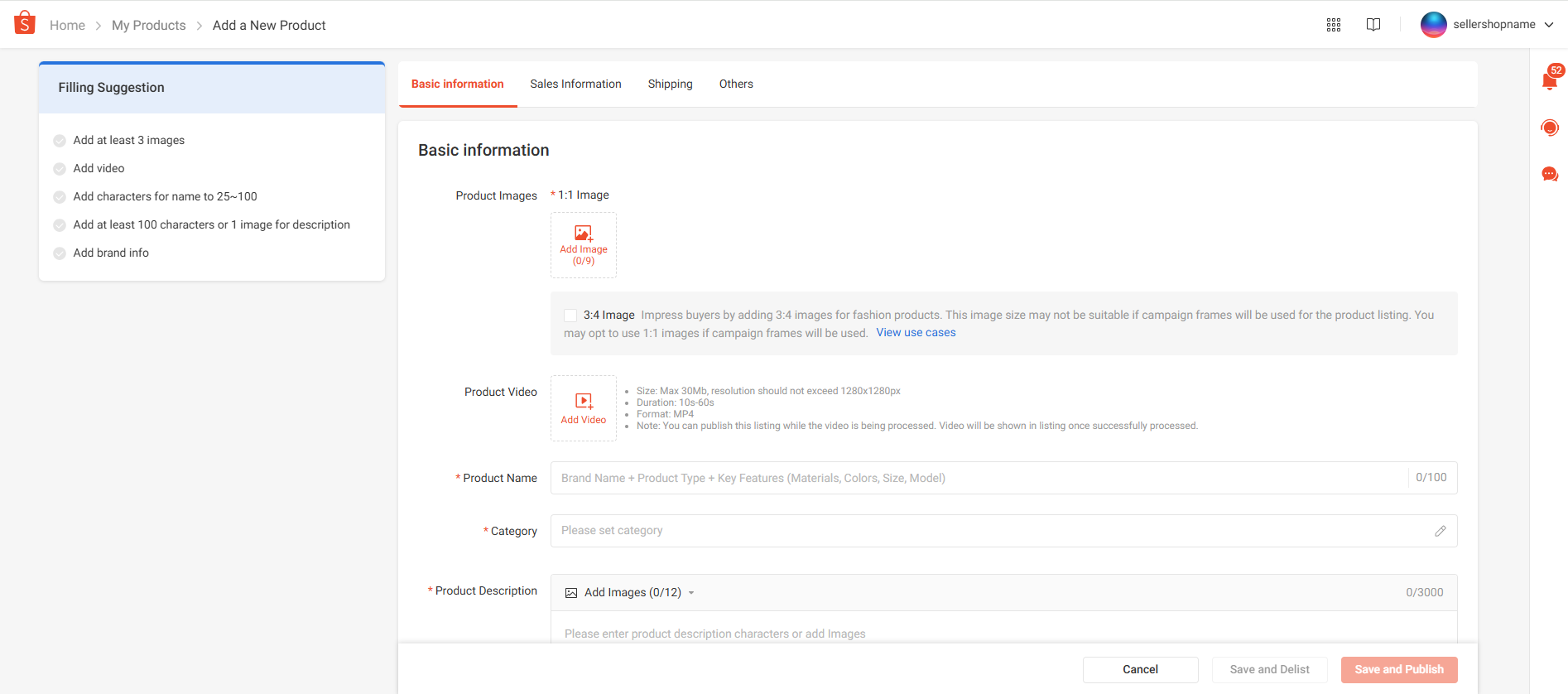This screenshot has height=694, width=1568.
Task: Open the customer support headset icon
Action: coord(1550,128)
